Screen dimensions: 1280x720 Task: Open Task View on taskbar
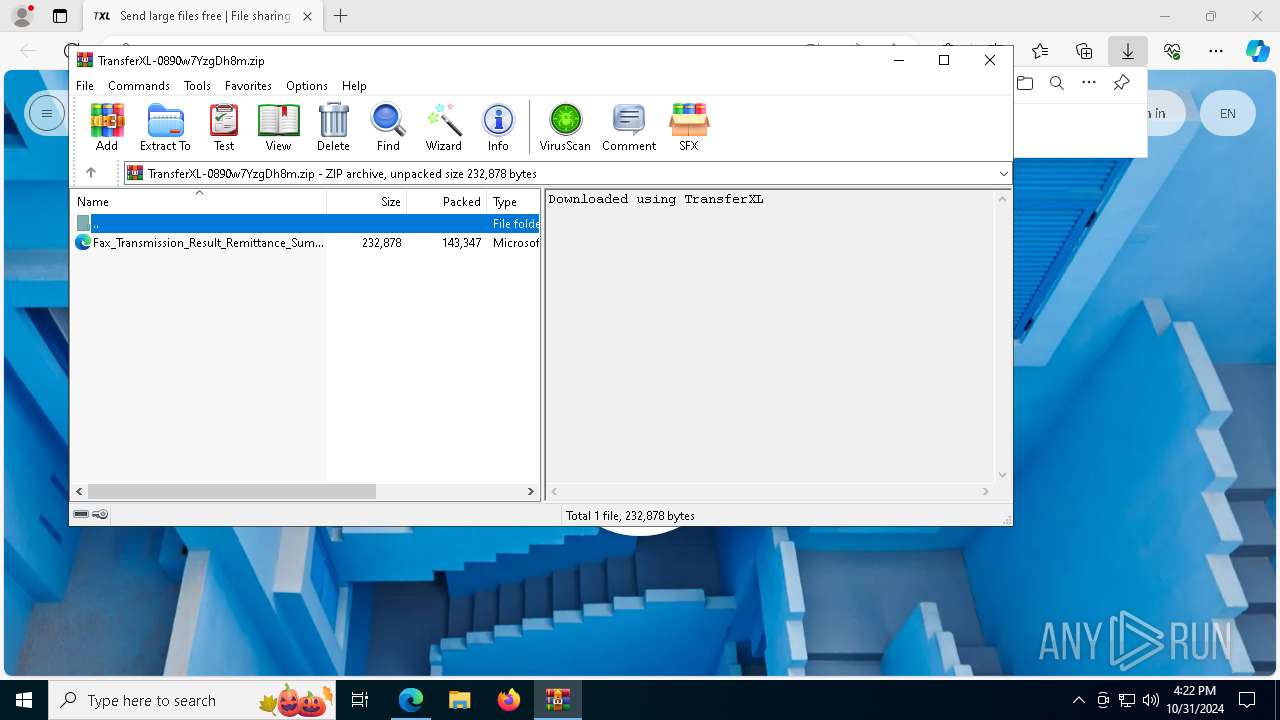(x=361, y=700)
